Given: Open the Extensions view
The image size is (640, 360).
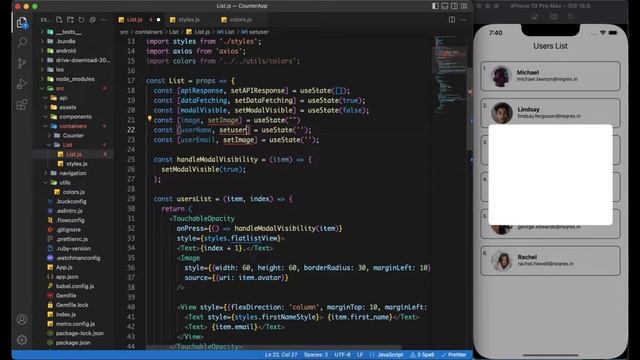Looking at the screenshot, I should click(22, 104).
